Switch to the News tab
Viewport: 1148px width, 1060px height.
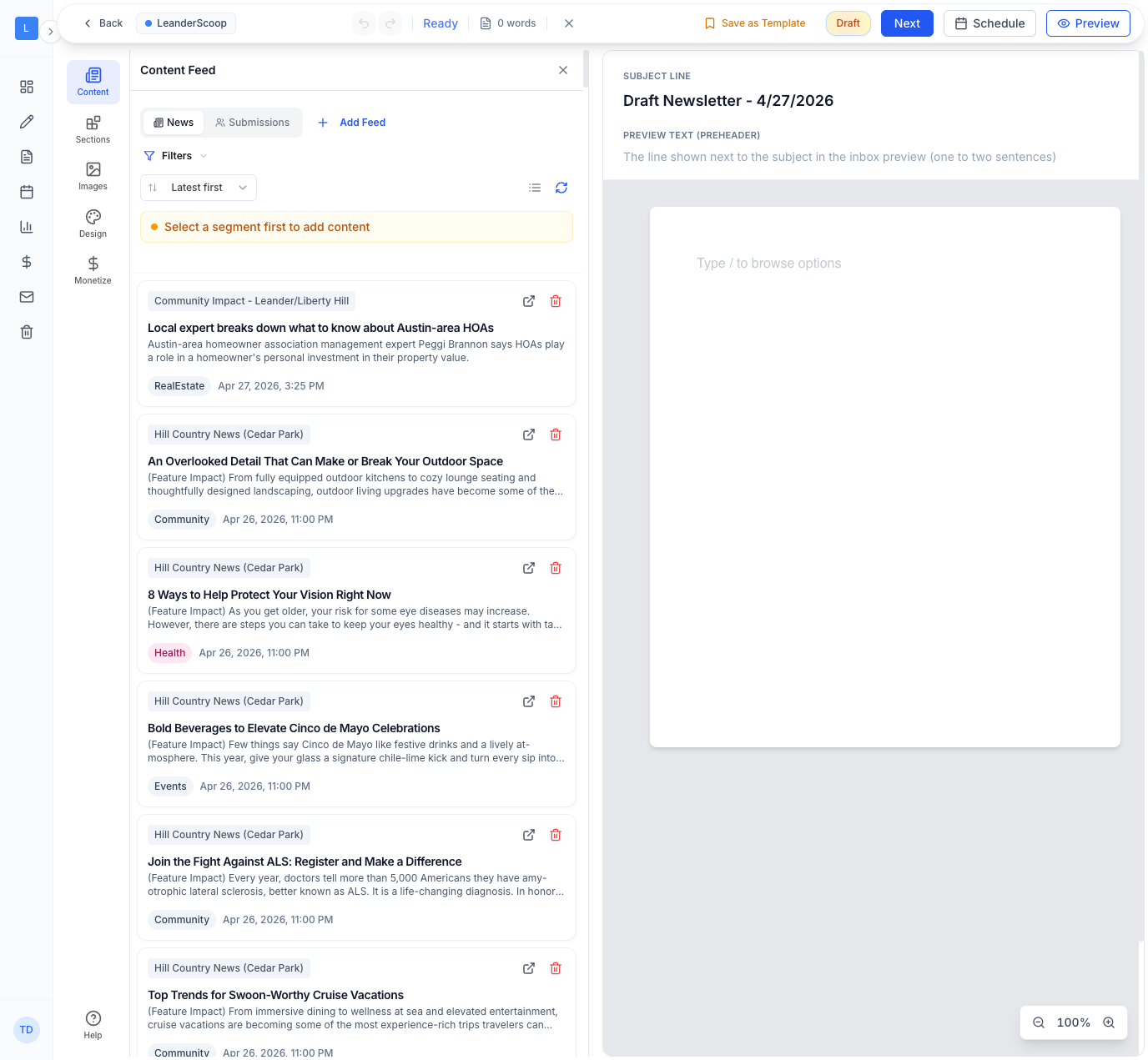click(x=174, y=123)
